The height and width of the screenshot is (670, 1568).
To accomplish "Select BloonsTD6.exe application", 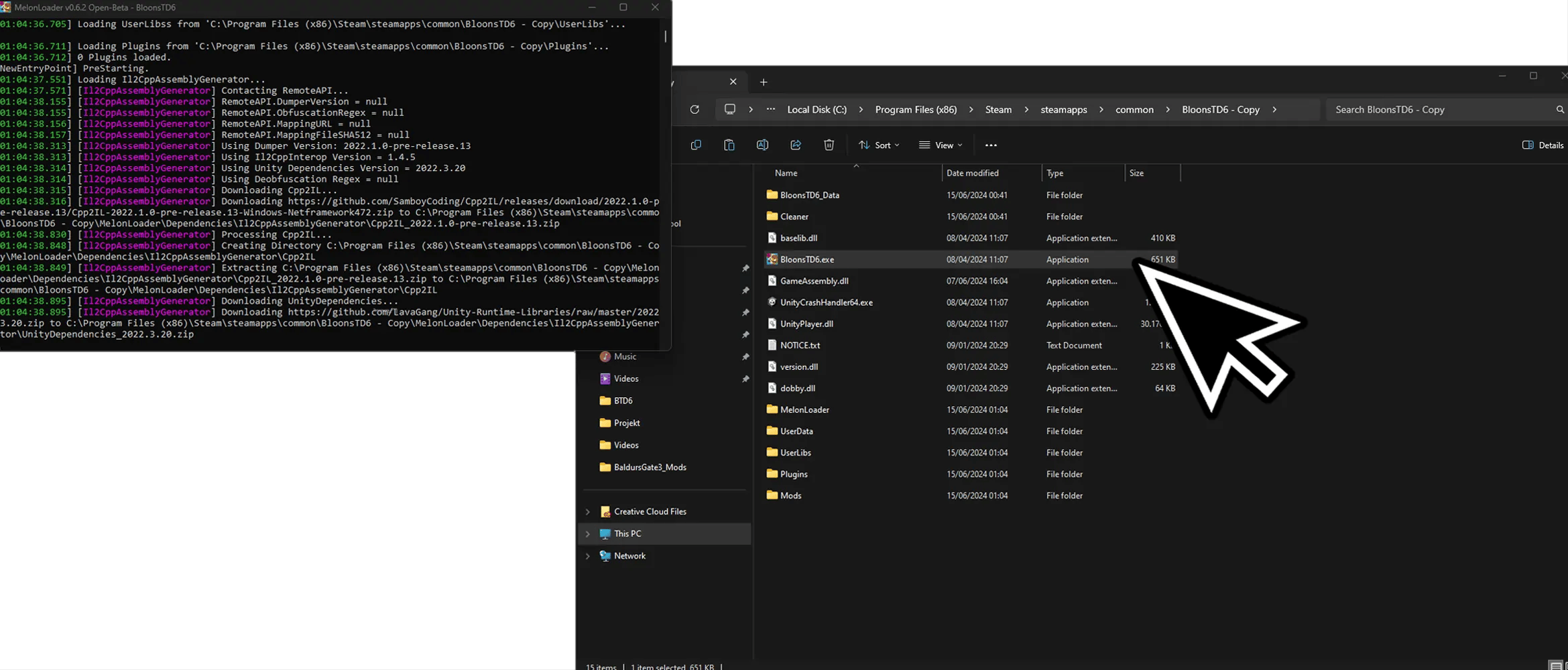I will [806, 259].
